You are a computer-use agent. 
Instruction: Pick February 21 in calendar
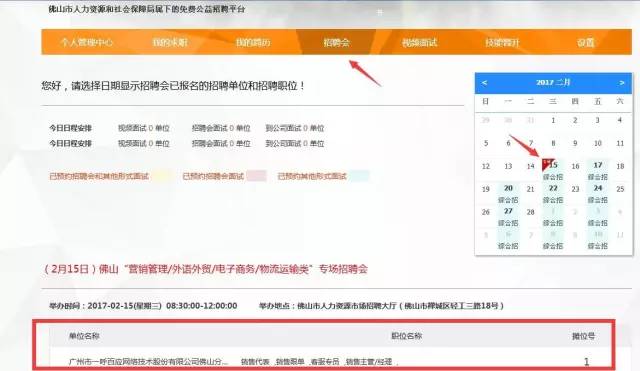(x=530, y=189)
